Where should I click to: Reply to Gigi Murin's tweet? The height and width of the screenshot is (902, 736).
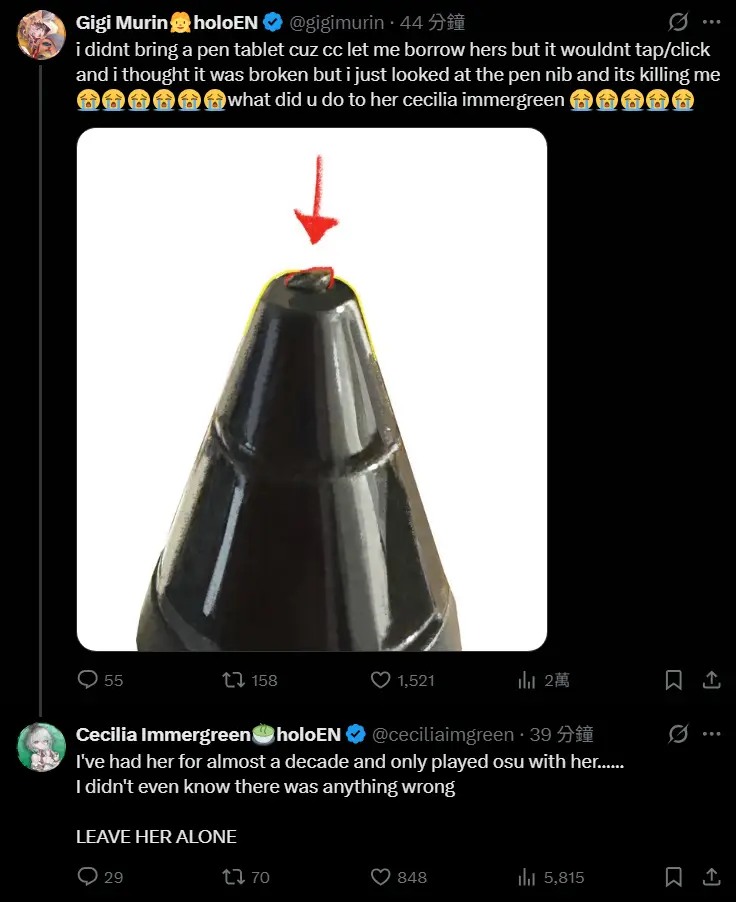click(x=88, y=680)
